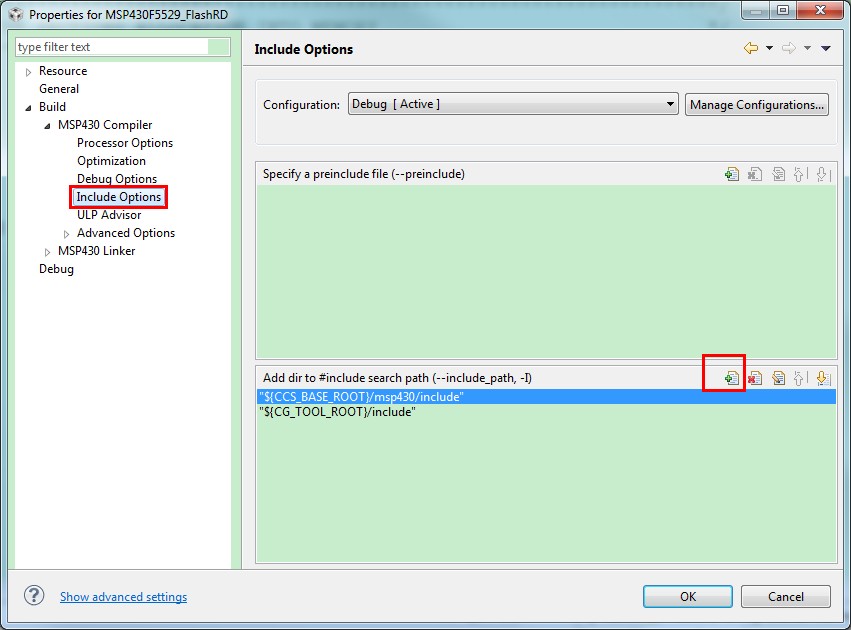This screenshot has height=630, width=851.
Task: Select MSP430 Compiler in the tree
Action: point(105,125)
